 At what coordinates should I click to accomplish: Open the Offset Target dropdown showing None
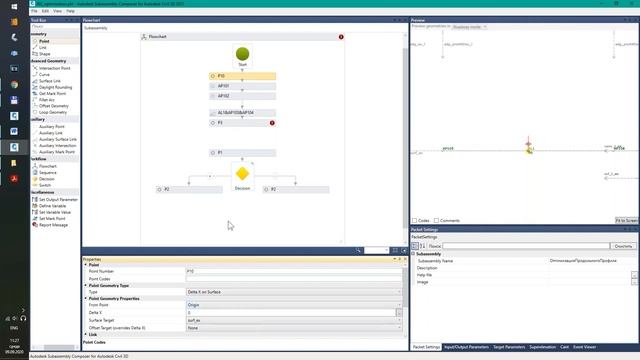coord(293,328)
